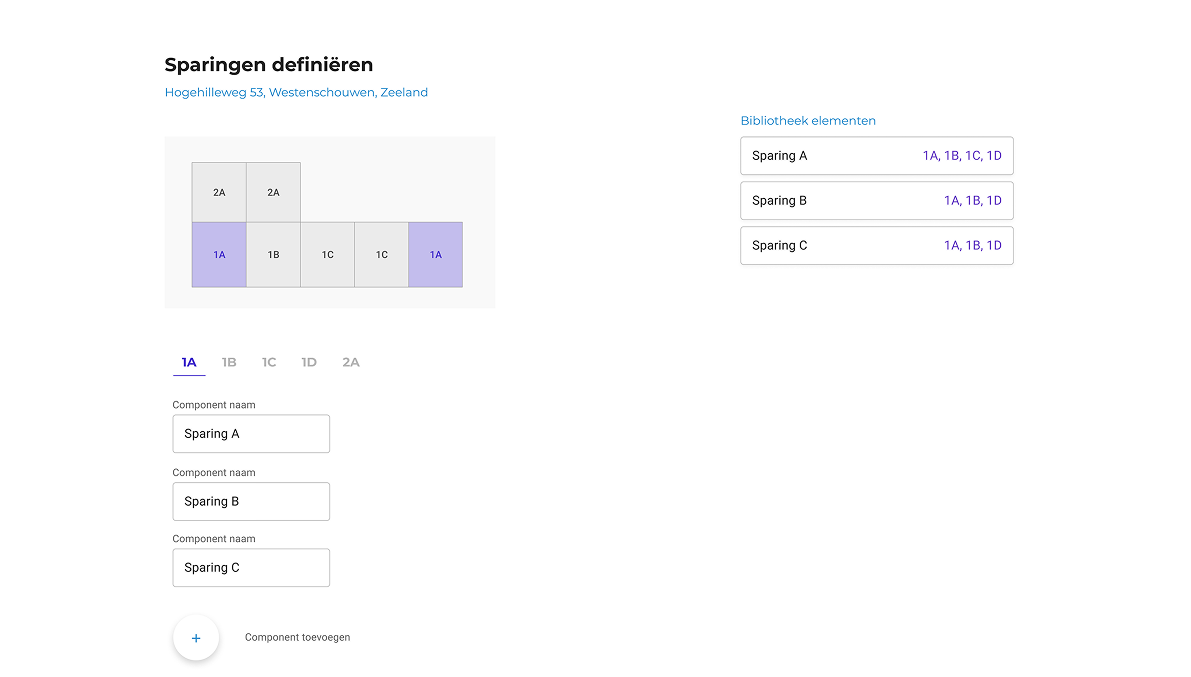Select Sparing A in Bibliotheek elementen list
Image resolution: width=1191 pixels, height=677 pixels.
876,156
